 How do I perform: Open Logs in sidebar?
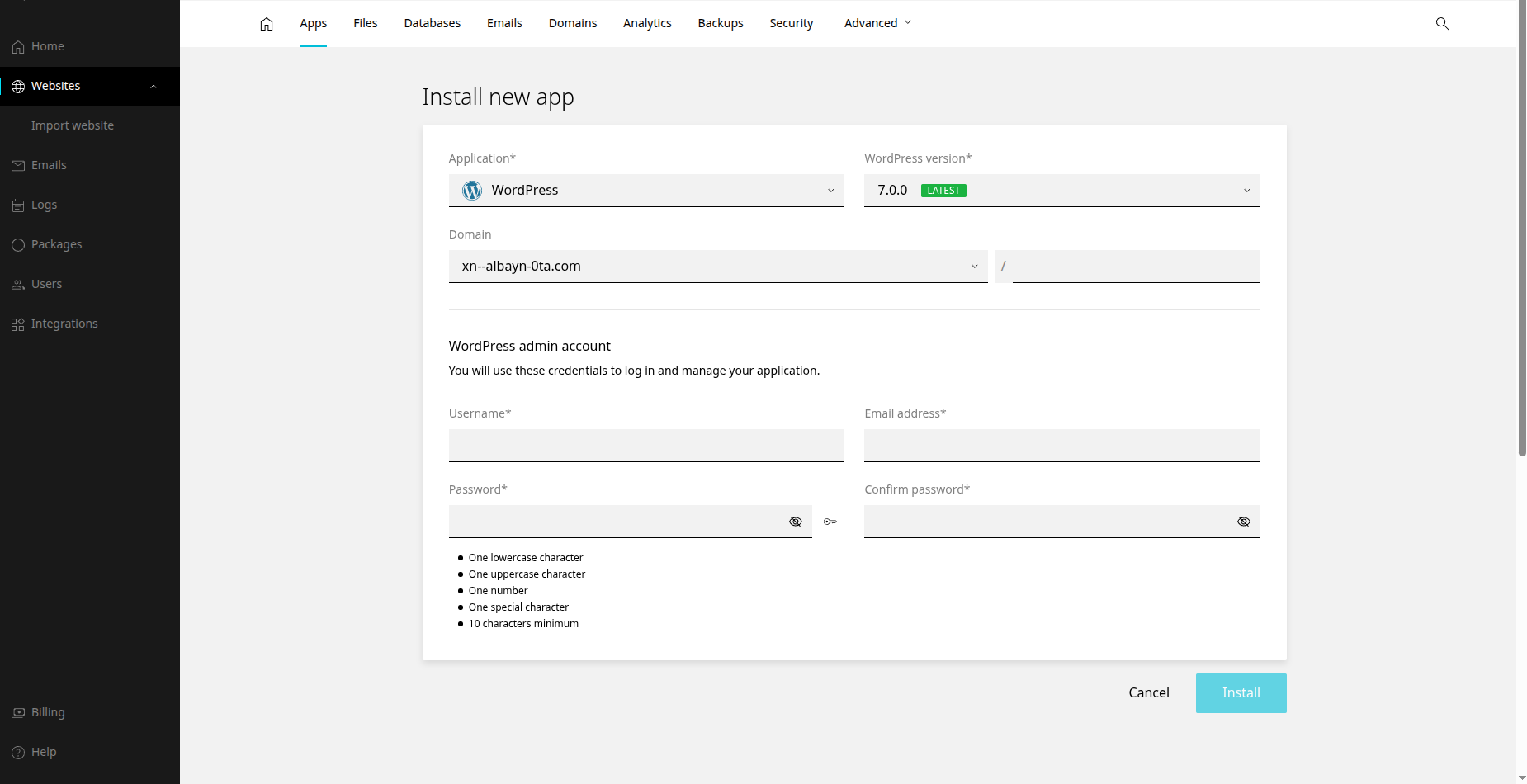pyautogui.click(x=45, y=205)
